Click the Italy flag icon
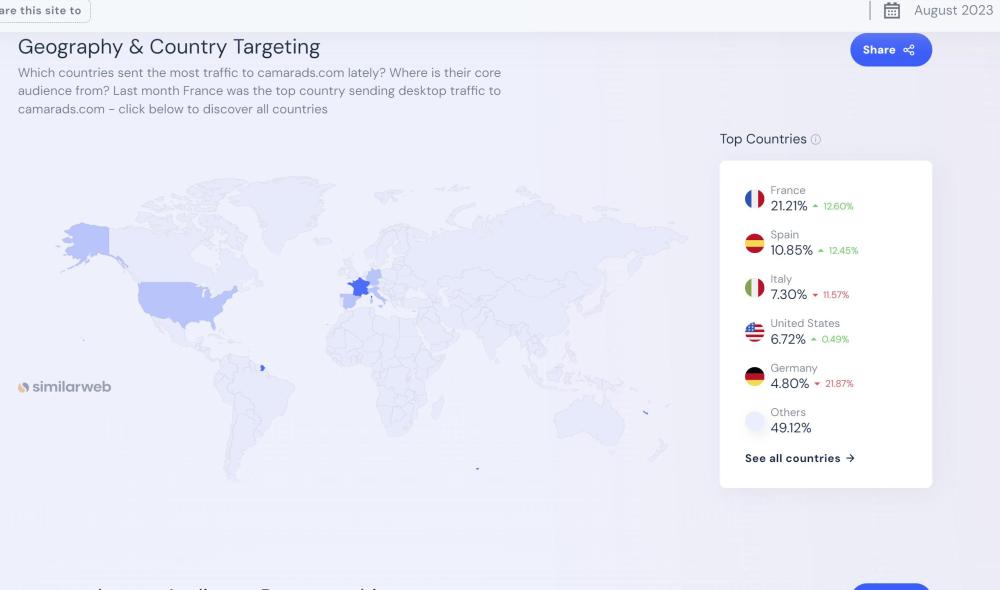Image resolution: width=1000 pixels, height=590 pixels. point(754,288)
